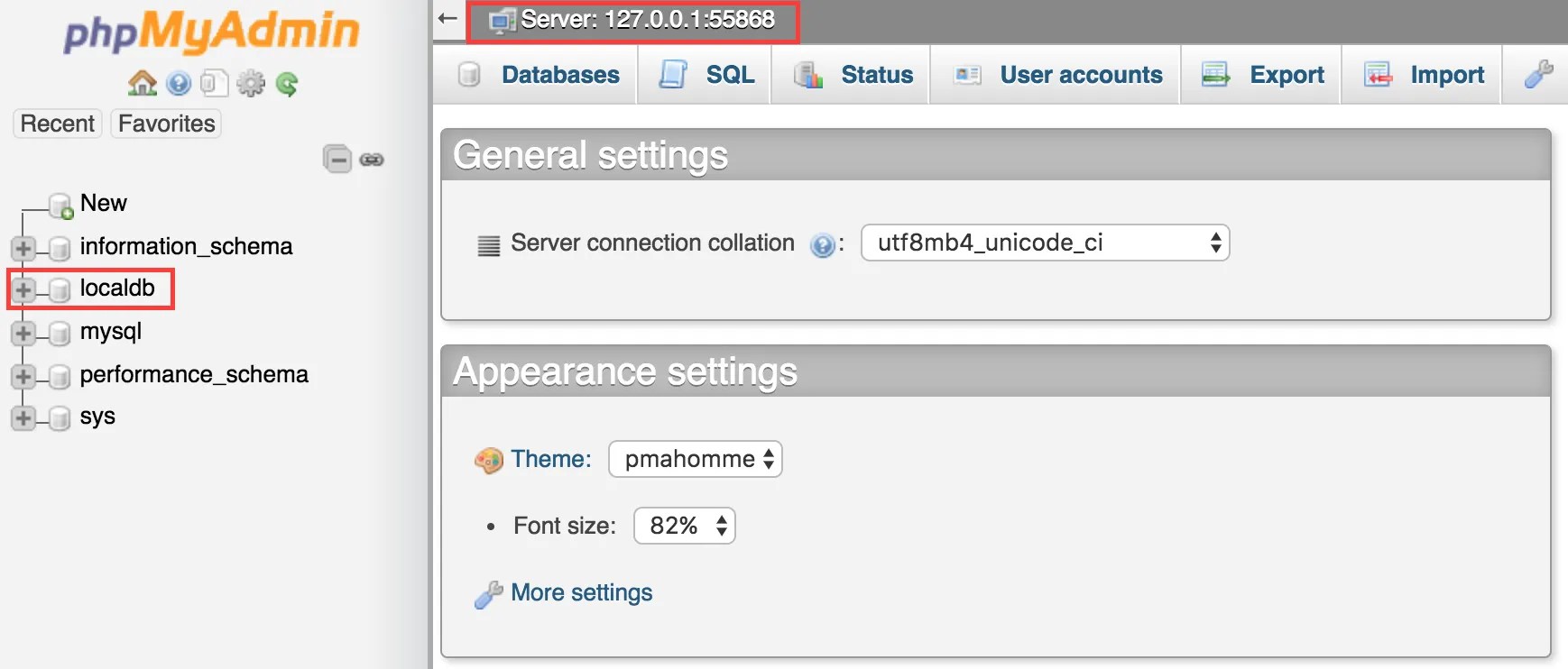Image resolution: width=1568 pixels, height=669 pixels.
Task: Click the link with main panel chain icon
Action: coord(372,160)
